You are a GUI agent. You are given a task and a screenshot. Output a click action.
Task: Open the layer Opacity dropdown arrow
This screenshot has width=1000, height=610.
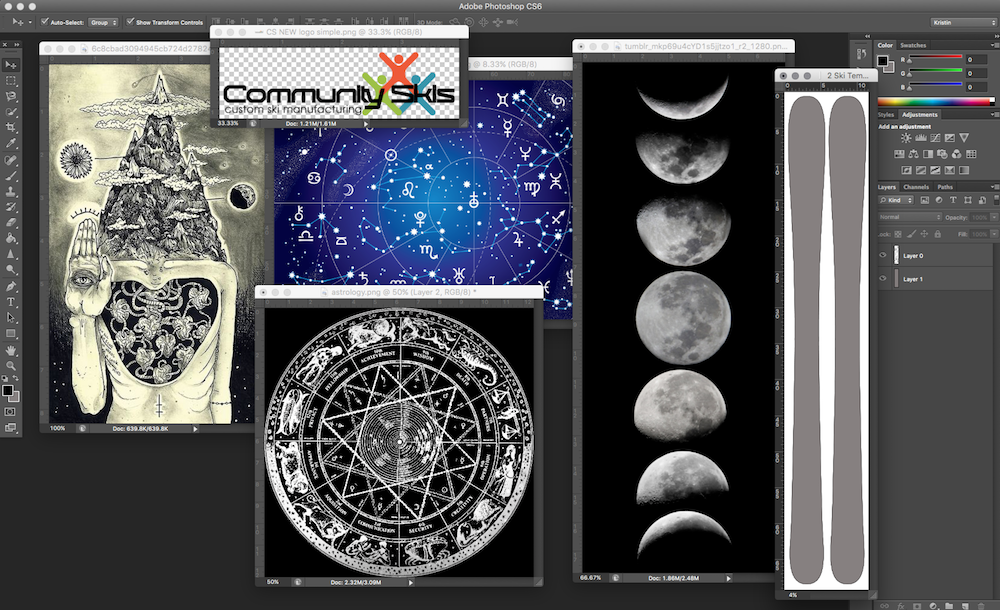click(x=994, y=218)
